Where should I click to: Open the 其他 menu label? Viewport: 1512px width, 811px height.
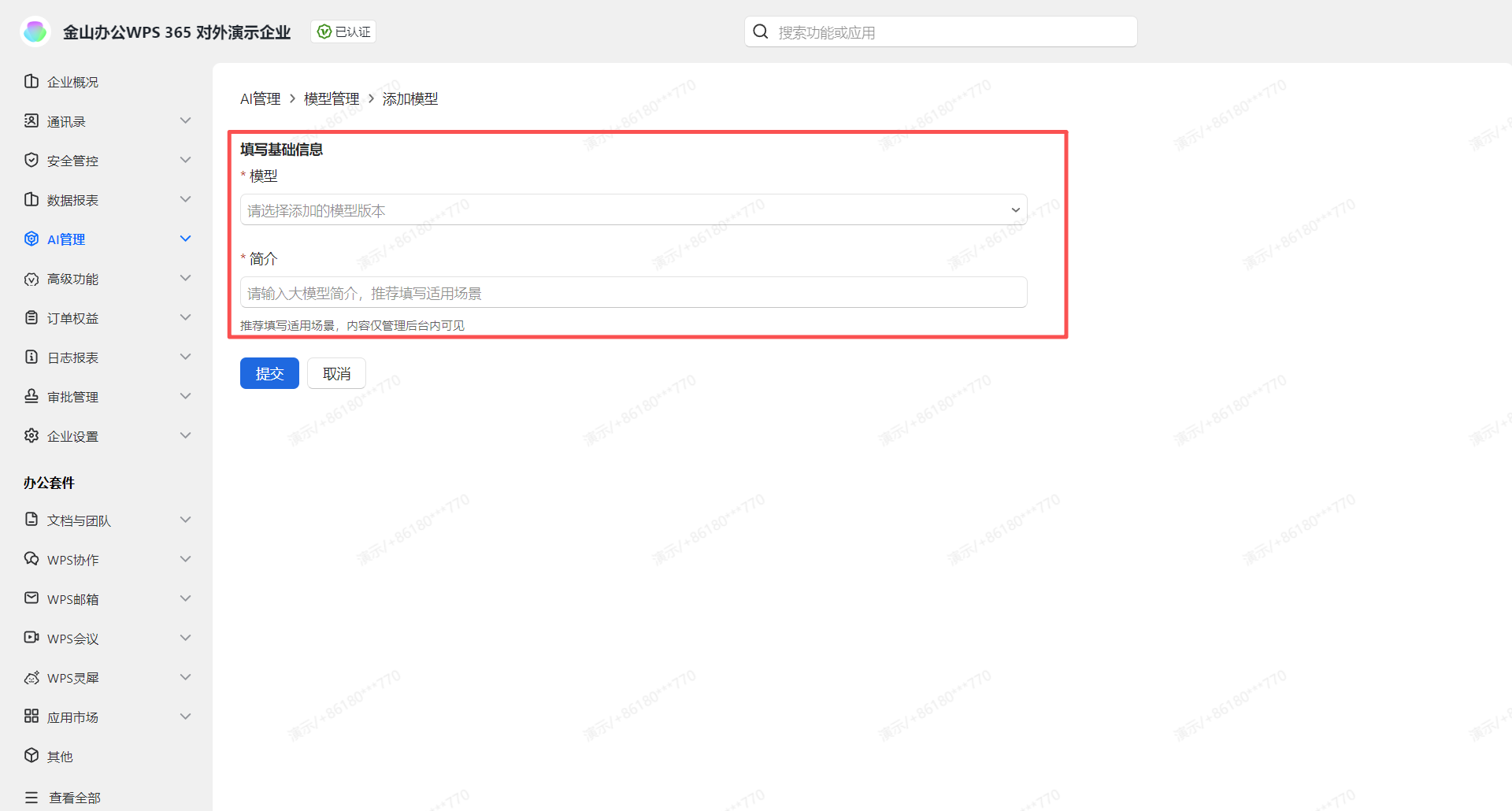[x=60, y=757]
